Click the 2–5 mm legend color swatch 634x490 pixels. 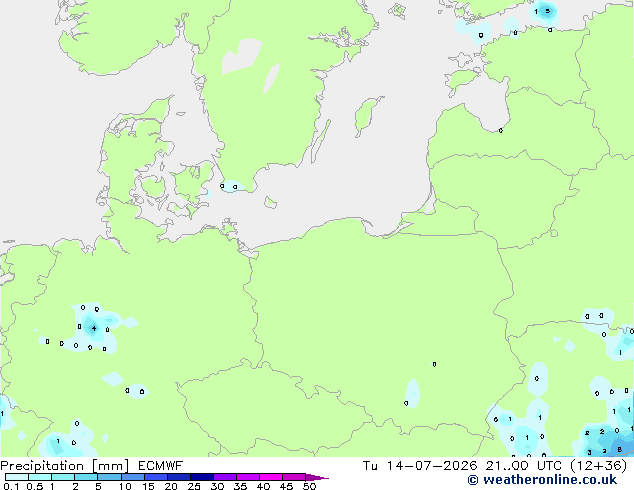coord(86,477)
